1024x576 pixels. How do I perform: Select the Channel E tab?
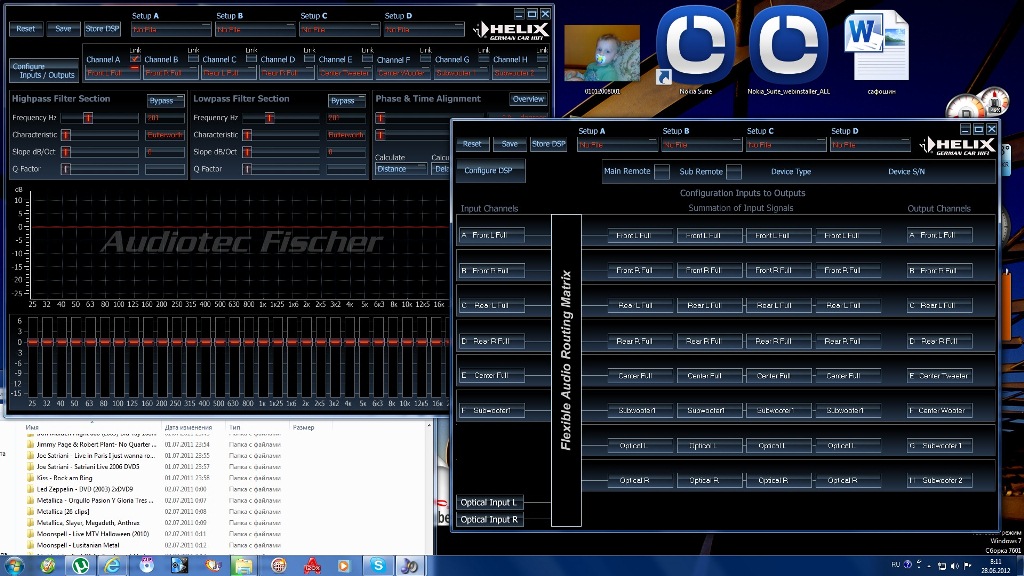335,60
